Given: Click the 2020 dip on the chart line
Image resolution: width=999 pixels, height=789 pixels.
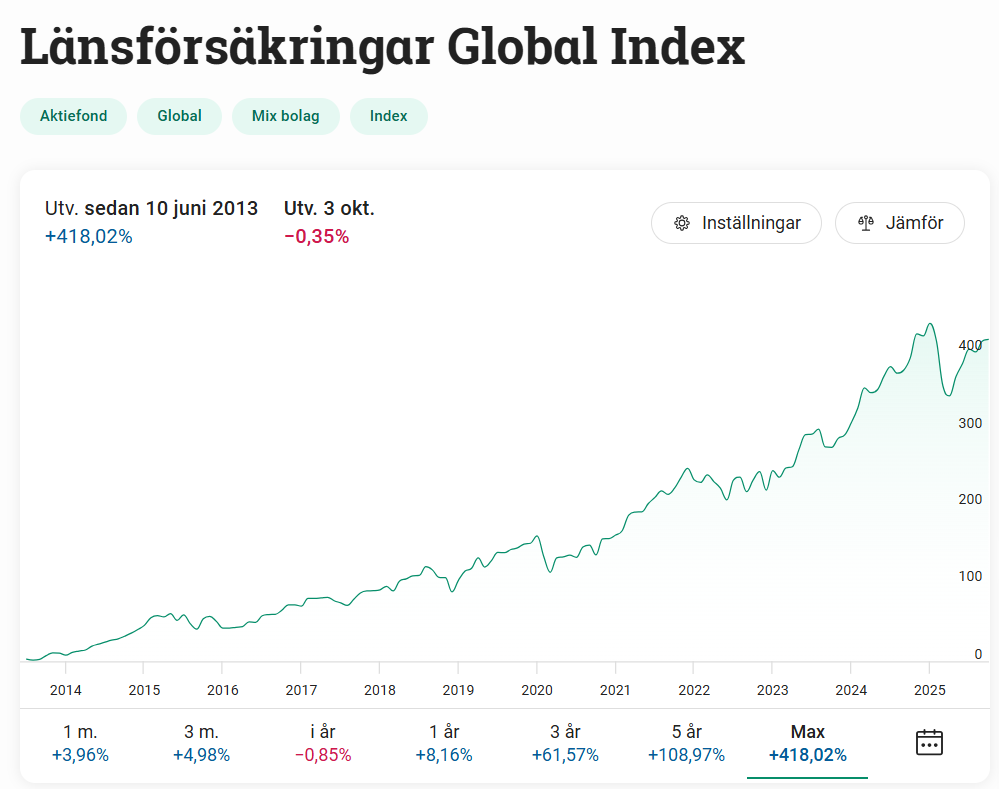Looking at the screenshot, I should 550,571.
